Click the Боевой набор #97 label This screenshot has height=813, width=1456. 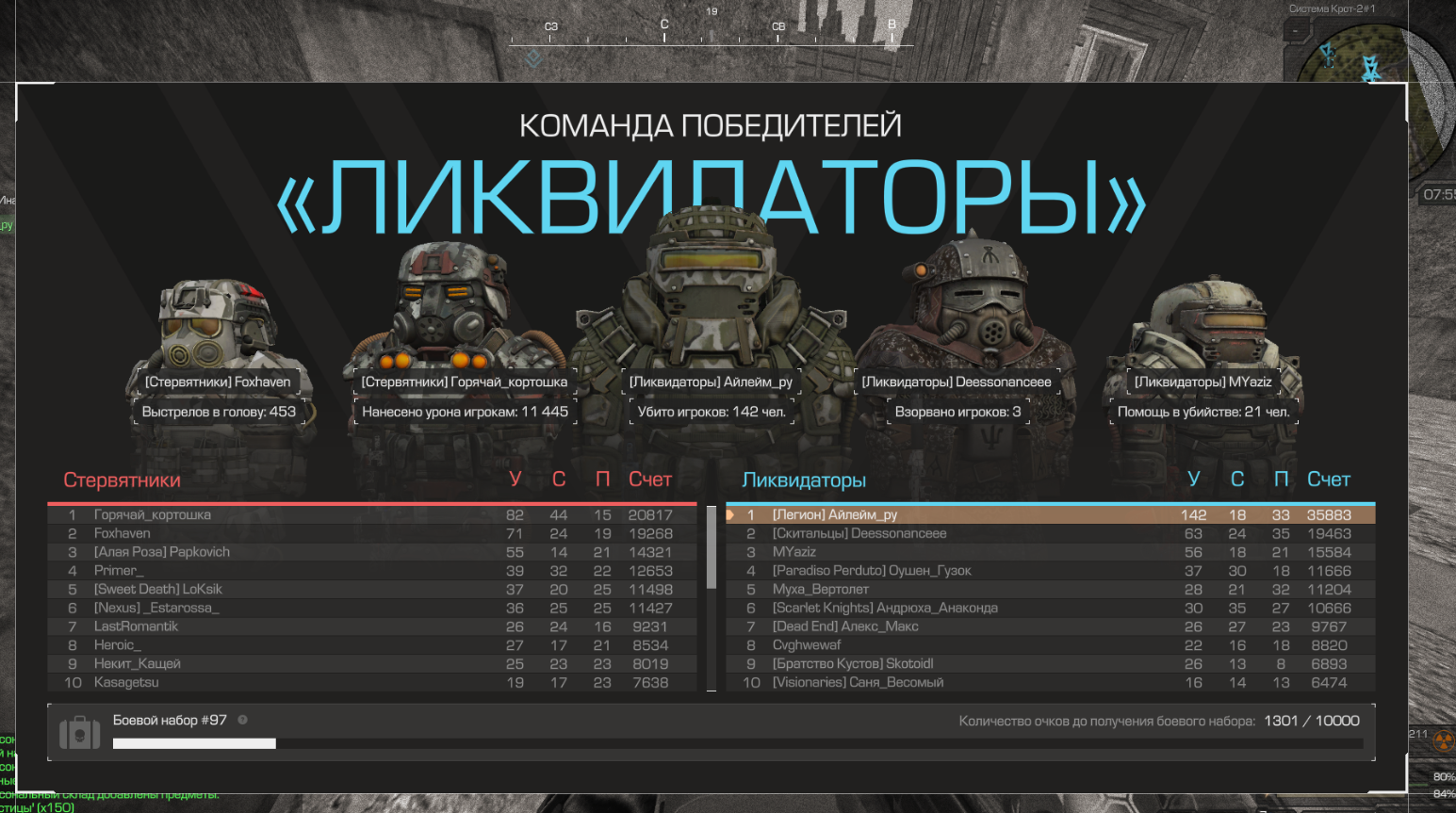pyautogui.click(x=170, y=720)
